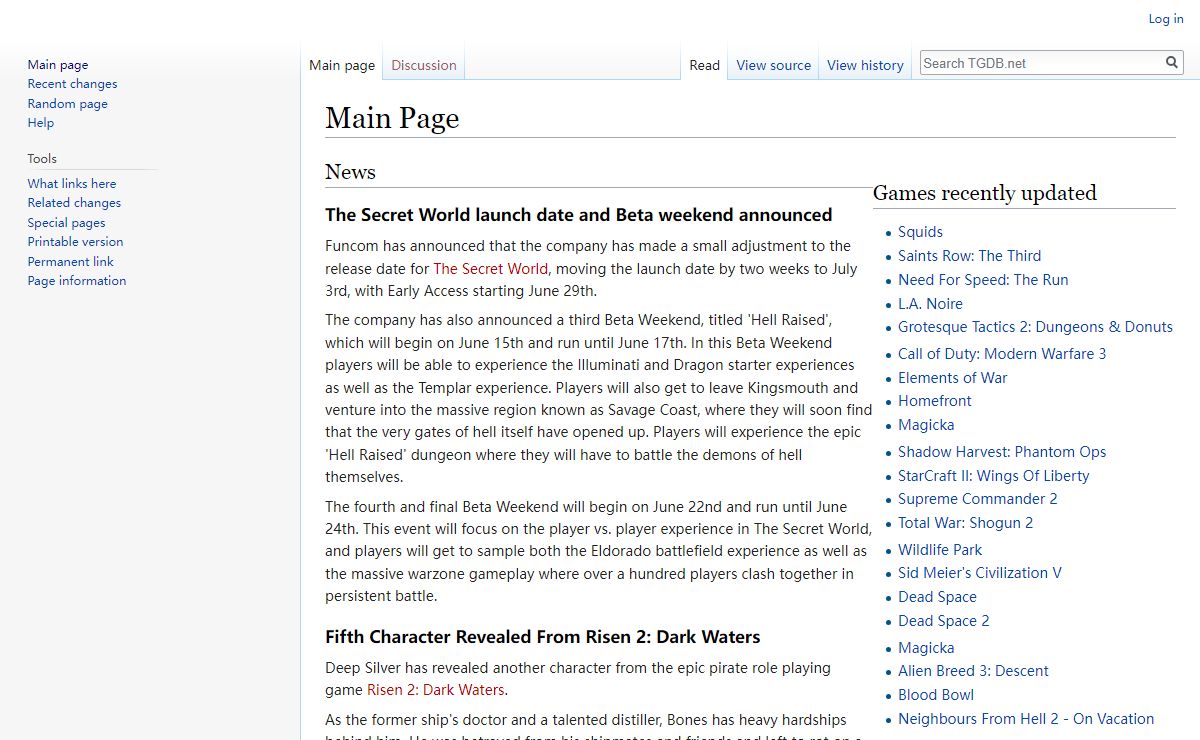Focus the Search TGDB.net field
Image resolution: width=1200 pixels, height=740 pixels.
click(1041, 63)
